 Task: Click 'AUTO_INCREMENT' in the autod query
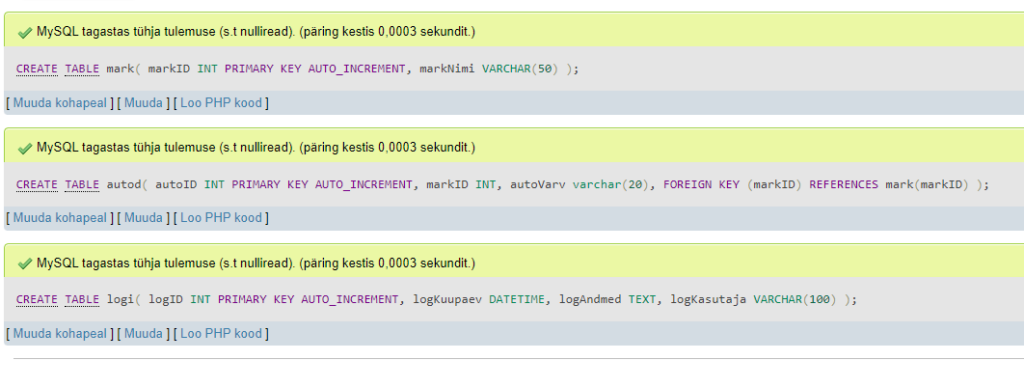point(364,184)
